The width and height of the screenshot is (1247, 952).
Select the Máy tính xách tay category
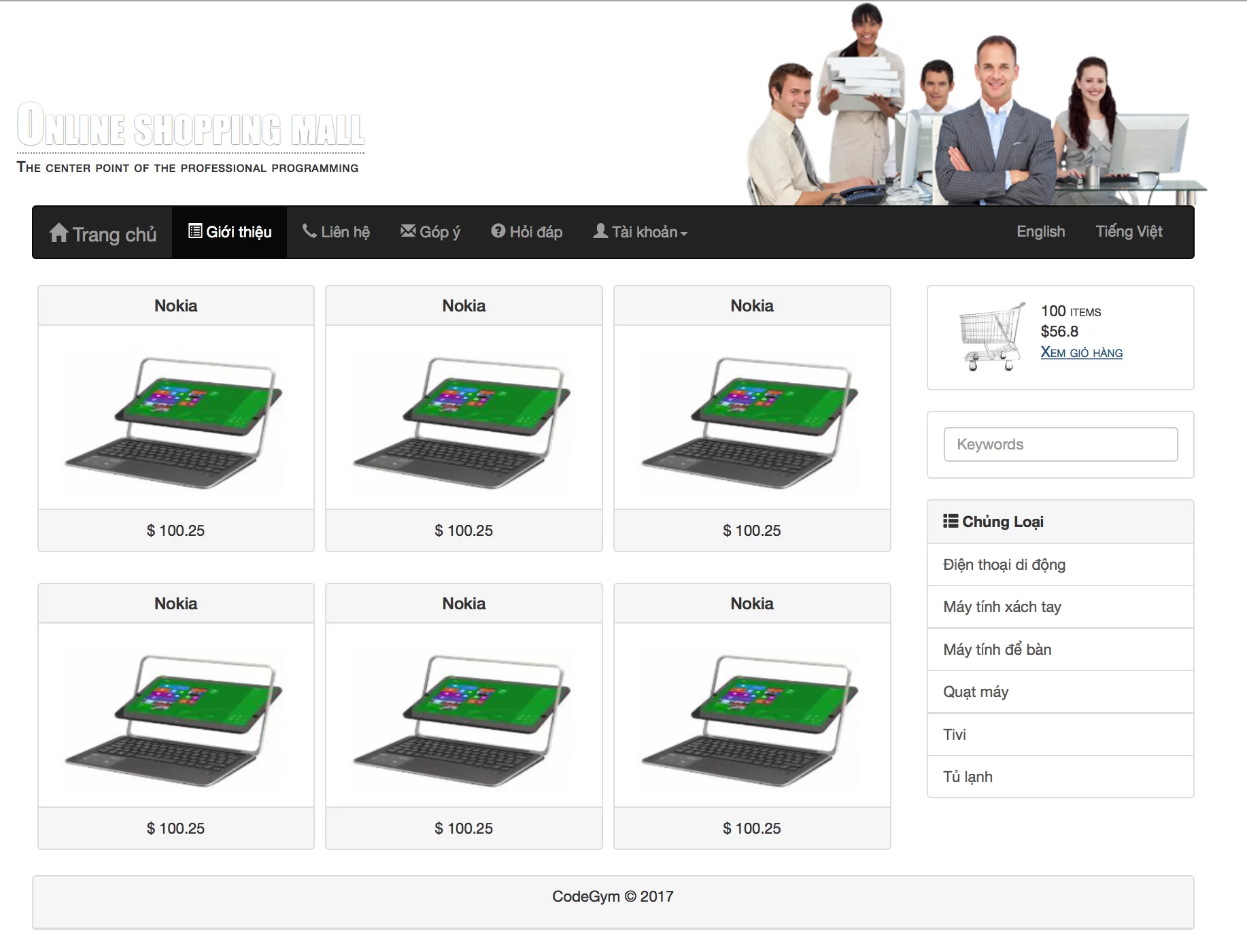pyautogui.click(x=1002, y=607)
